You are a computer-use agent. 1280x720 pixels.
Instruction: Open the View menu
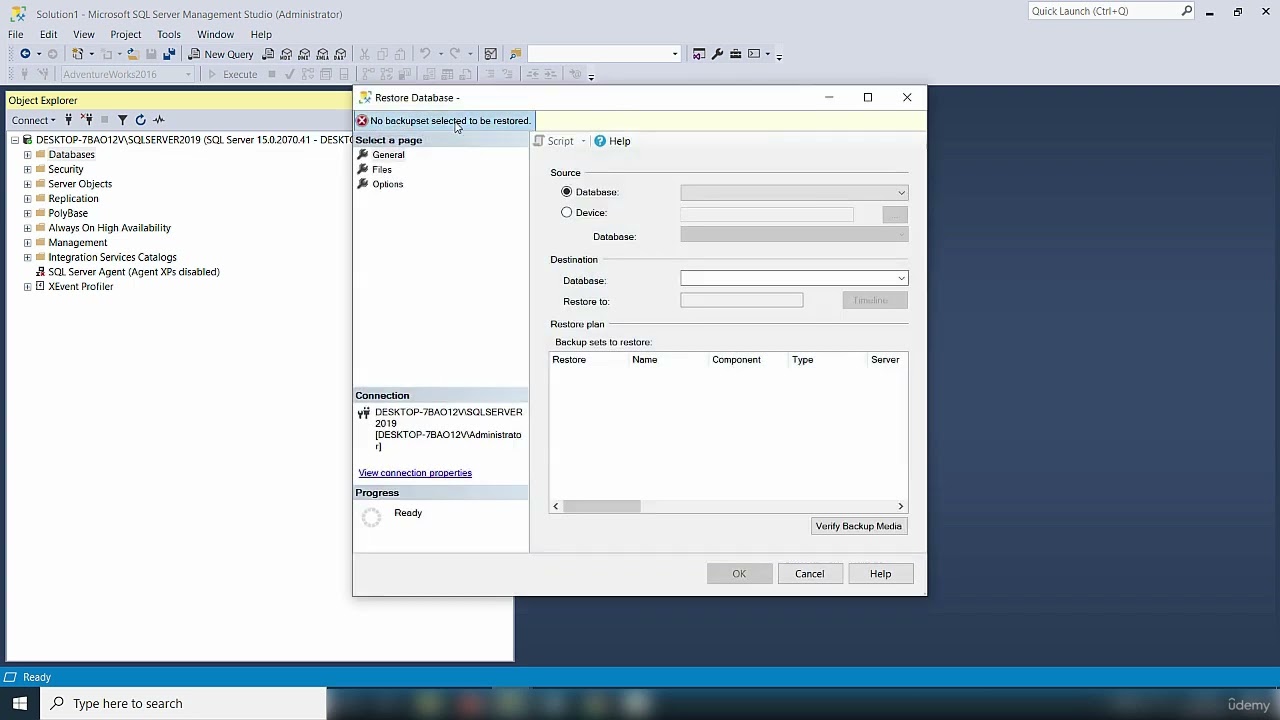(x=84, y=34)
